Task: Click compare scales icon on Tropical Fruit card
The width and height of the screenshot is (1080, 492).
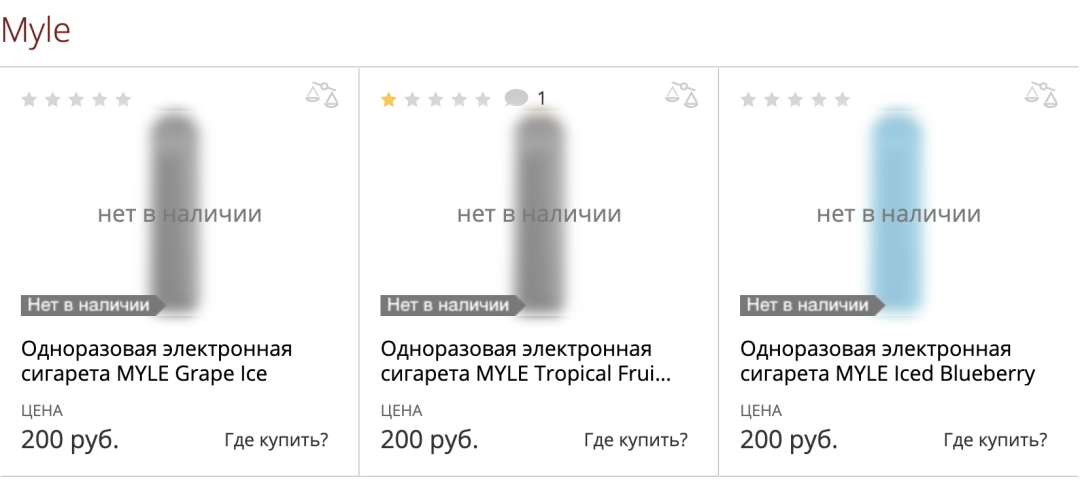Action: [x=682, y=94]
